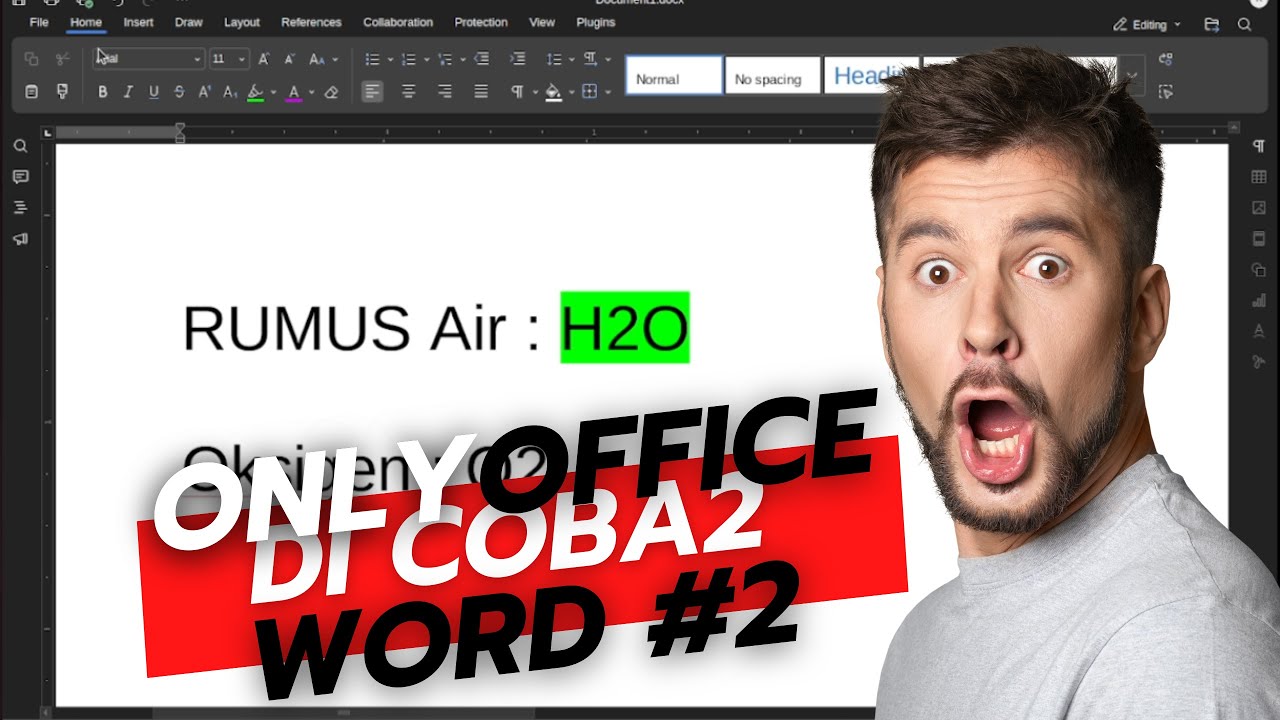Apply the green highlight color
The image size is (1280, 720).
point(255,92)
